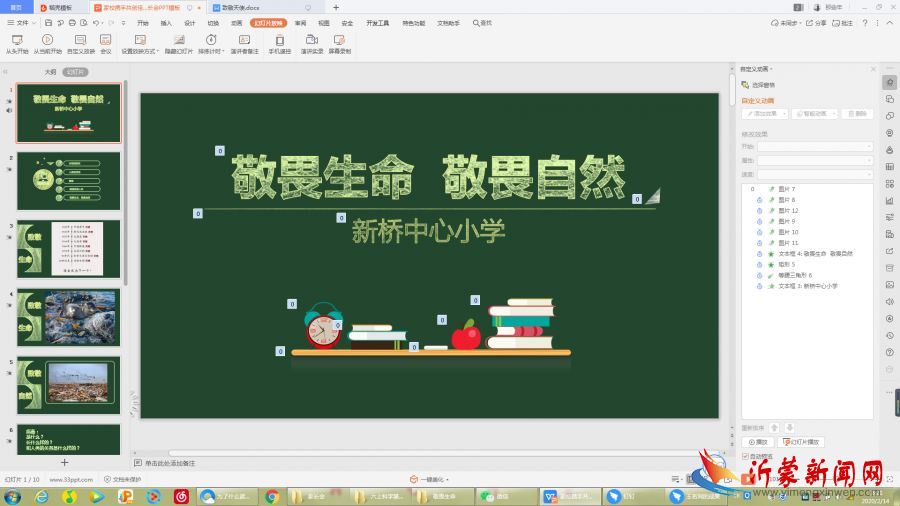Open the 插入 insert ribbon tab
The image size is (900, 506).
166,22
